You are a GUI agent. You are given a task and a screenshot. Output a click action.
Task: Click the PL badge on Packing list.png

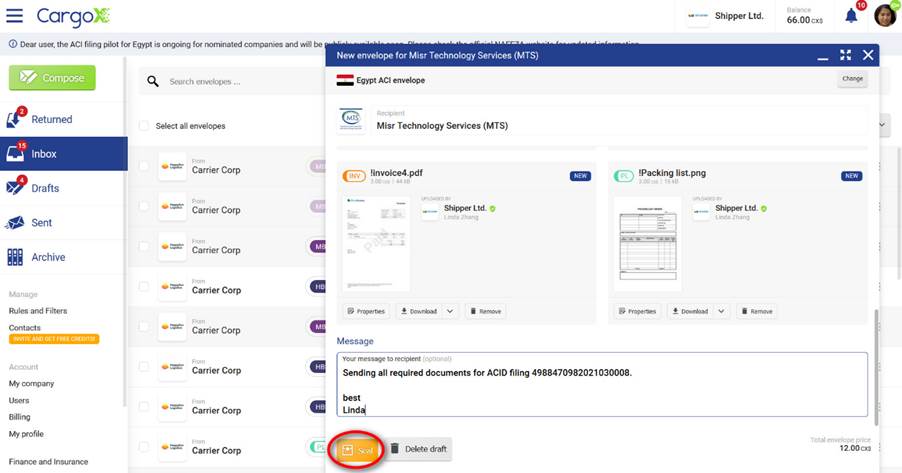(x=624, y=176)
